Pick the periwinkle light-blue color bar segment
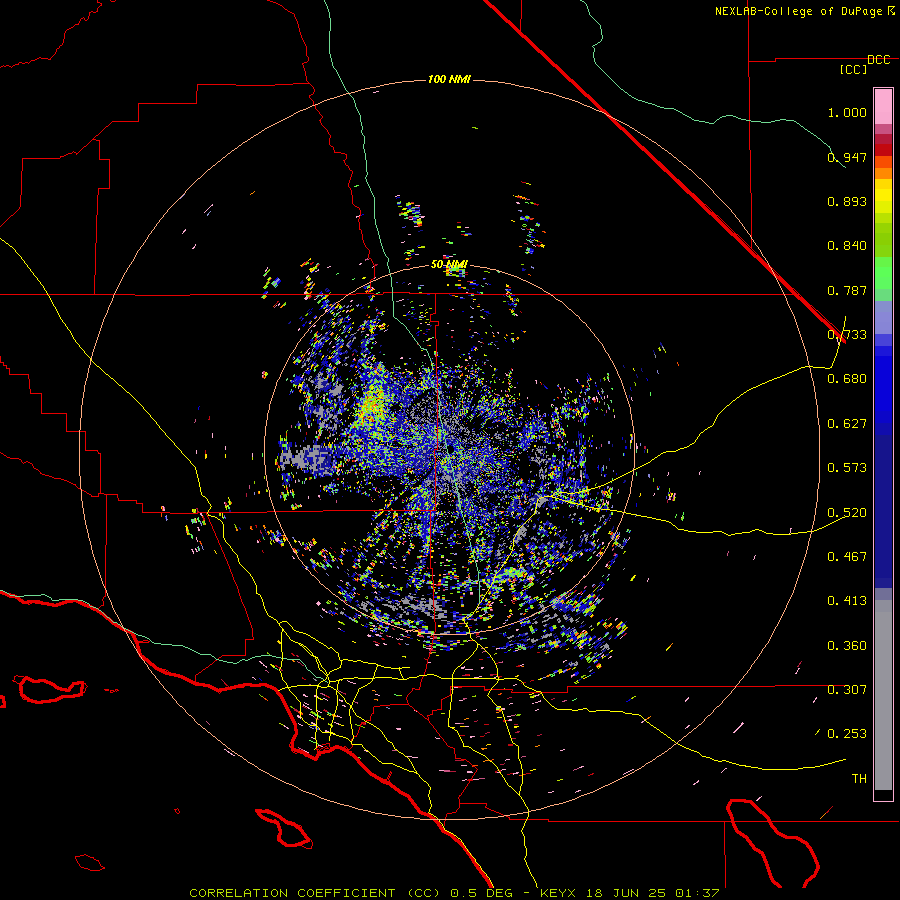Screen dimensions: 900x900 click(x=883, y=317)
